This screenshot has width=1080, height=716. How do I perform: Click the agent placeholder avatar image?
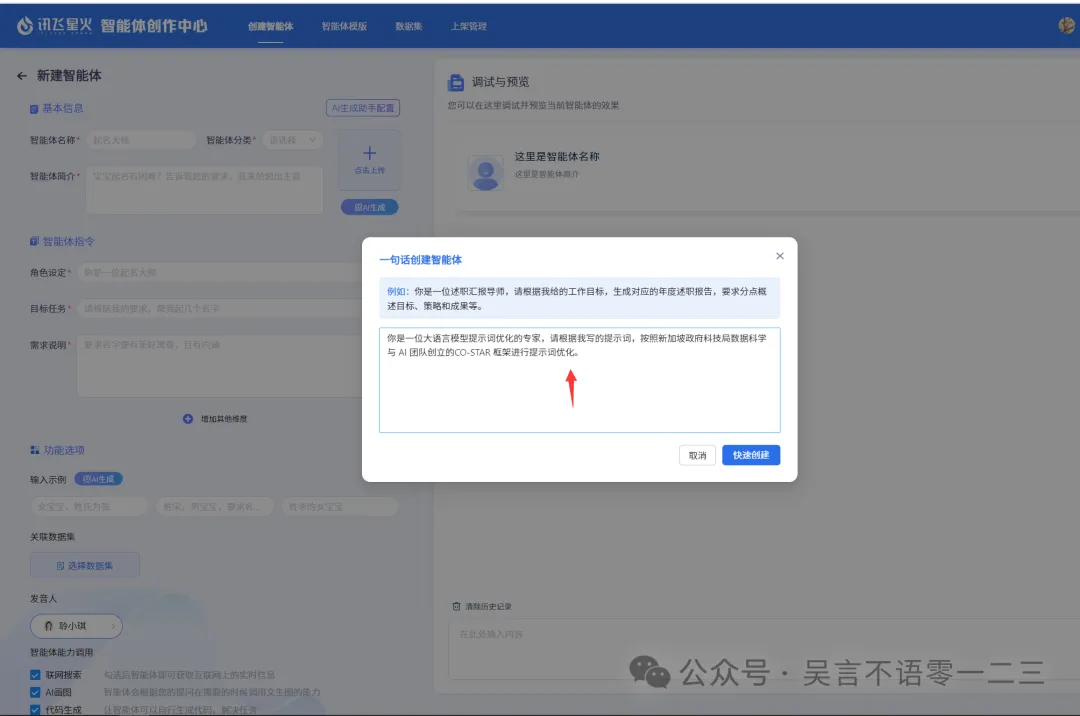pos(486,172)
